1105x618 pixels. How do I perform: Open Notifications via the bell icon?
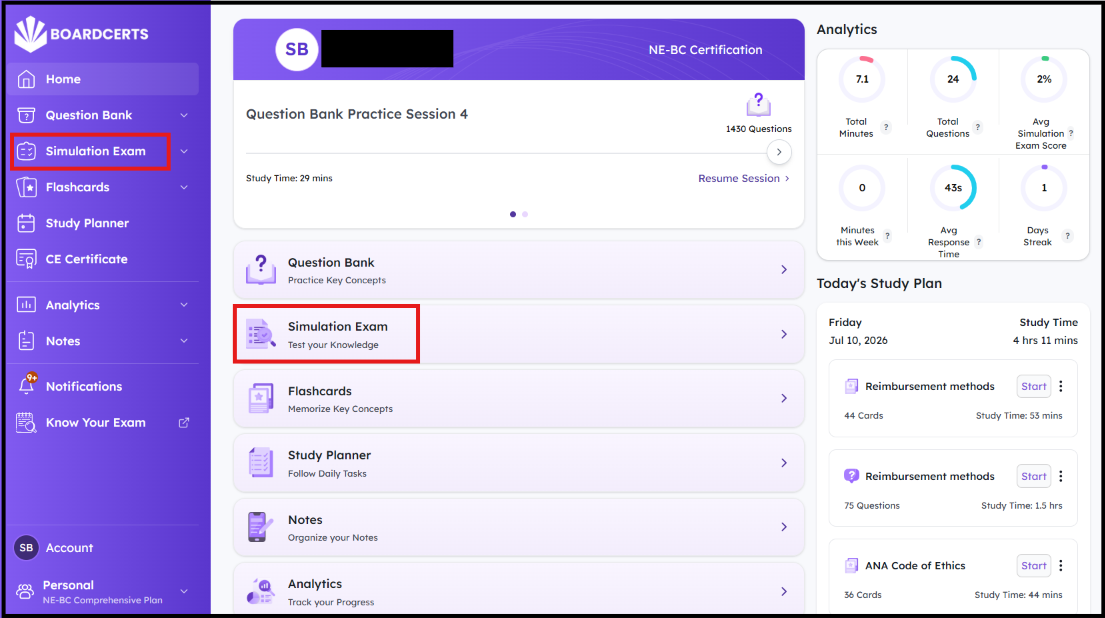pos(27,385)
